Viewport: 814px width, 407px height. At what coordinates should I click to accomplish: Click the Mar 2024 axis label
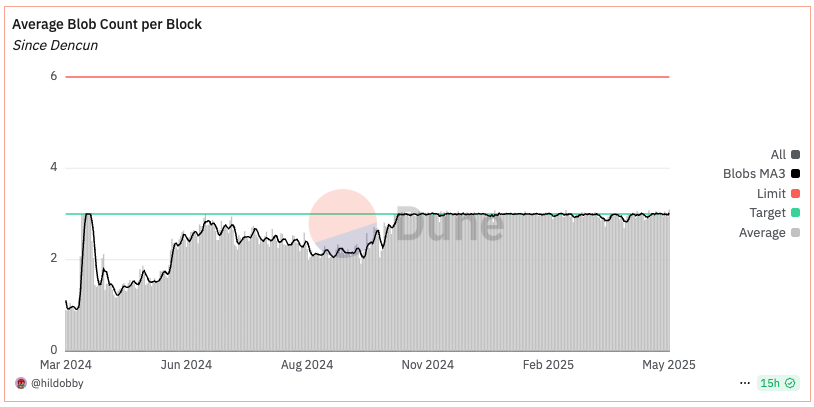[65, 365]
